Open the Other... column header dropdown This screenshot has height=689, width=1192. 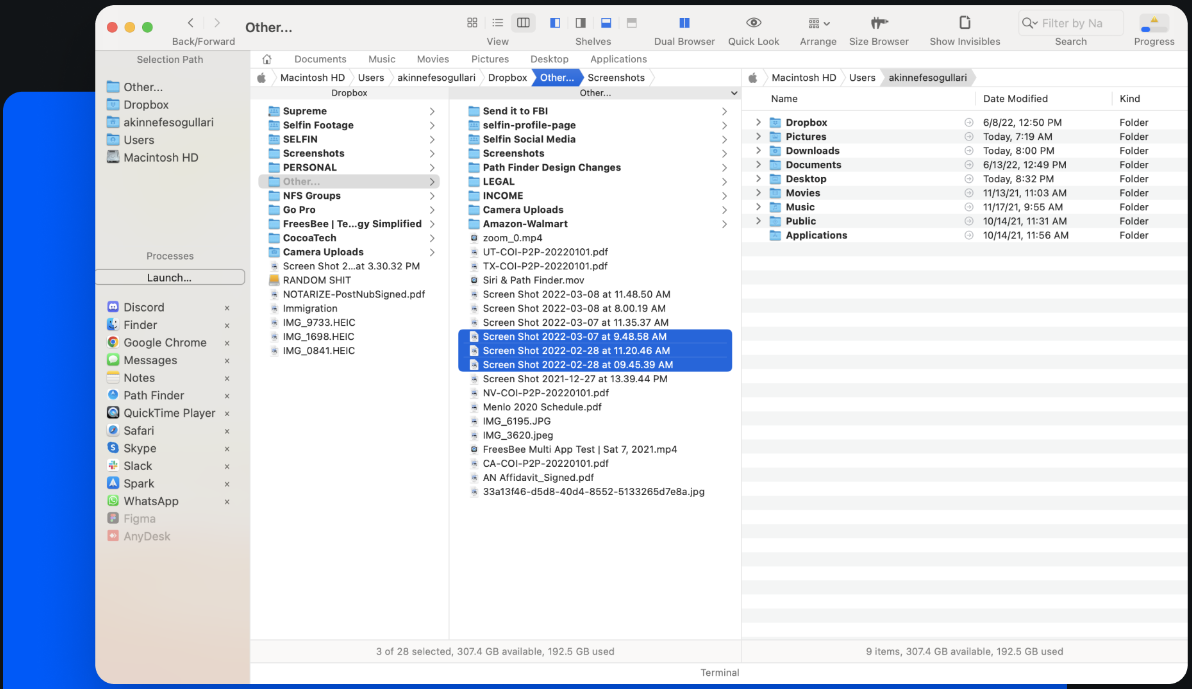click(734, 93)
